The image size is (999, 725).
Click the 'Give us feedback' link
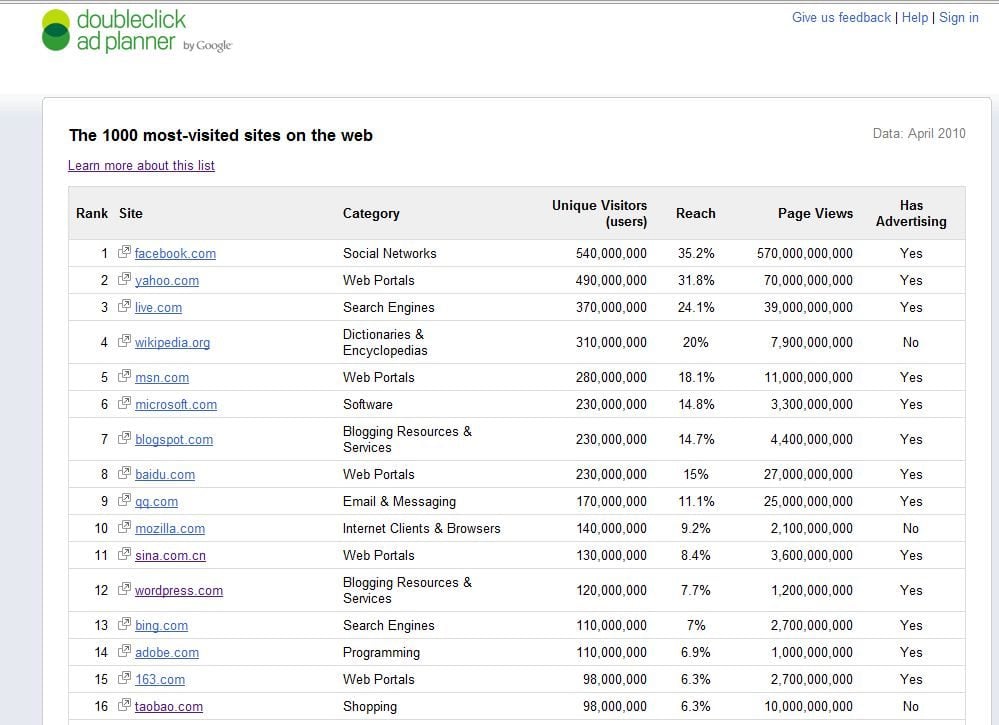(841, 18)
